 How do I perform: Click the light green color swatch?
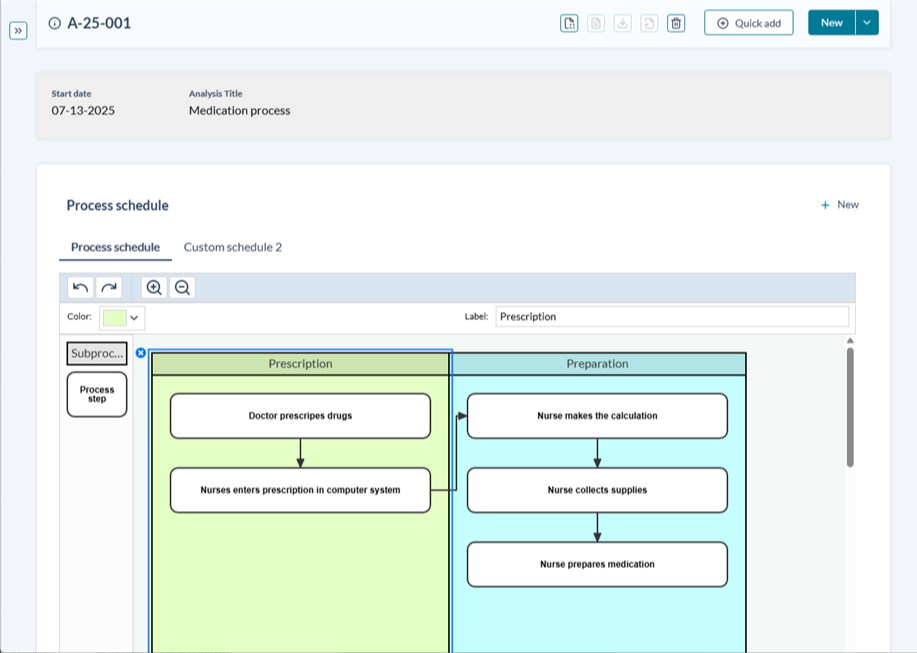(114, 317)
